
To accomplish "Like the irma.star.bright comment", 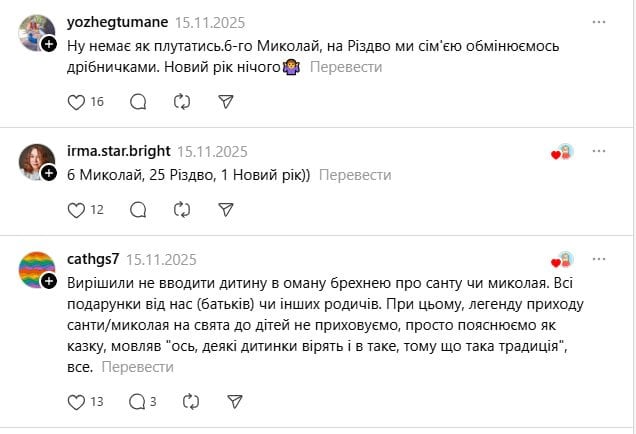I will [x=77, y=210].
